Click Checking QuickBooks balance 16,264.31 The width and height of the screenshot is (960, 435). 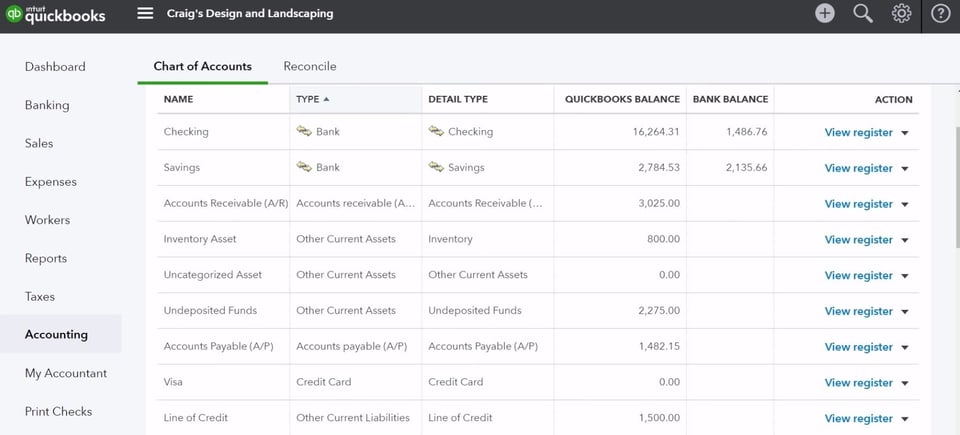(x=656, y=132)
